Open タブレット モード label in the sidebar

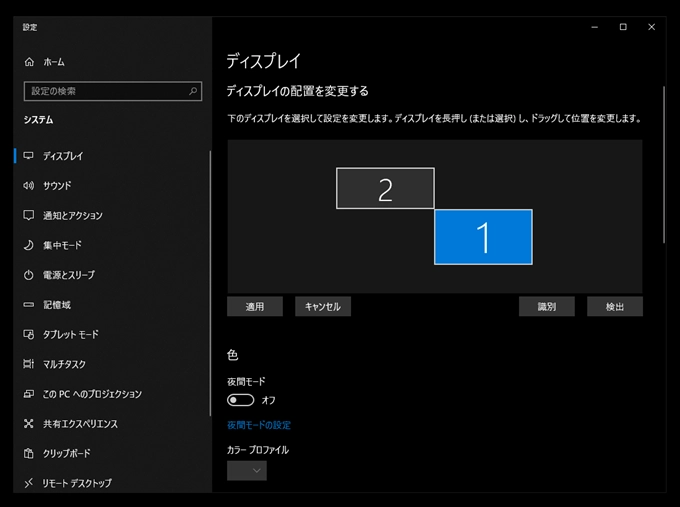click(71, 334)
